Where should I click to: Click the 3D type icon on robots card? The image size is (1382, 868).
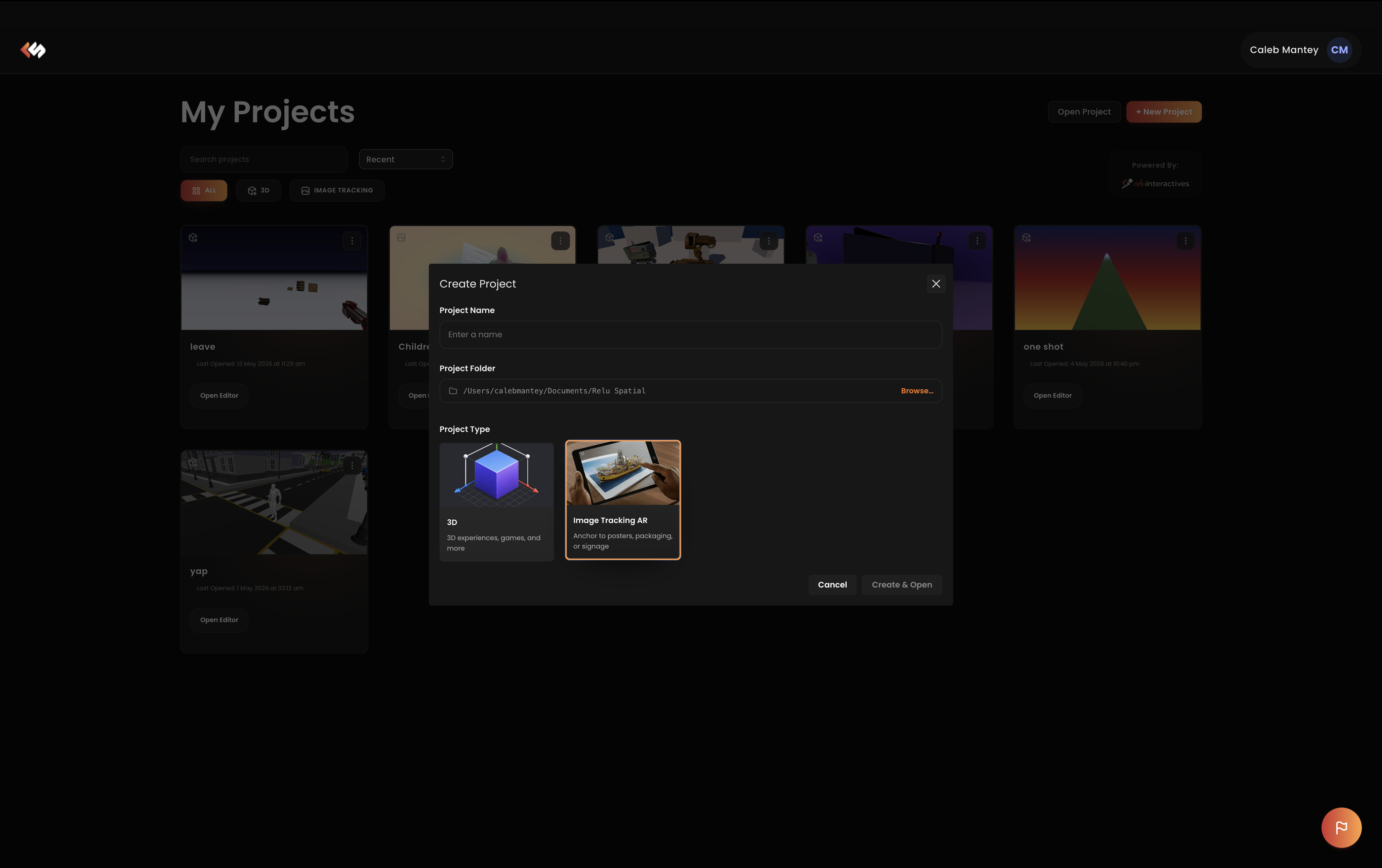click(610, 237)
